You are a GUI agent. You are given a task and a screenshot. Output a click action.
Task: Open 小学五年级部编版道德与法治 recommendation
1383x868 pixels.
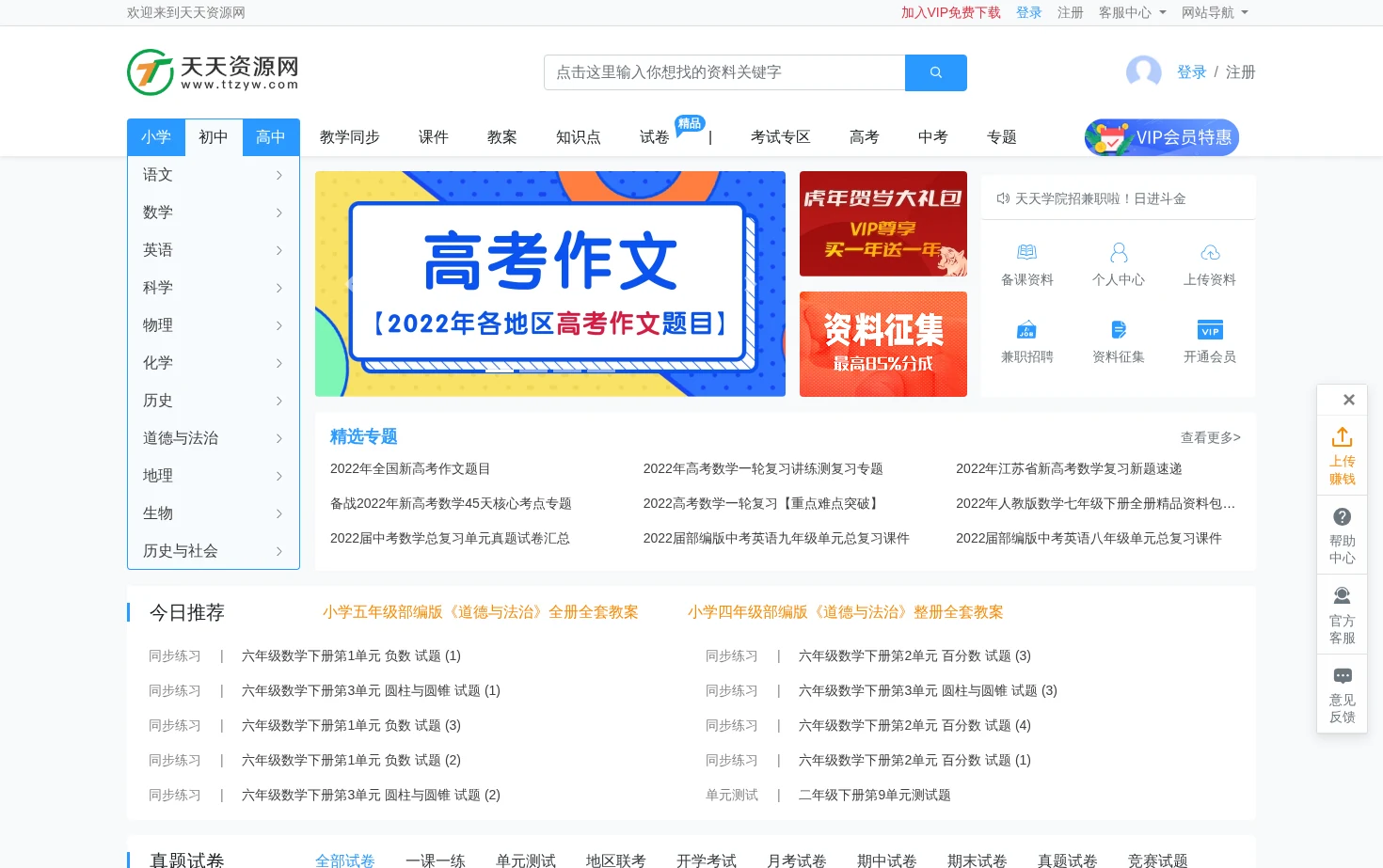tap(481, 612)
